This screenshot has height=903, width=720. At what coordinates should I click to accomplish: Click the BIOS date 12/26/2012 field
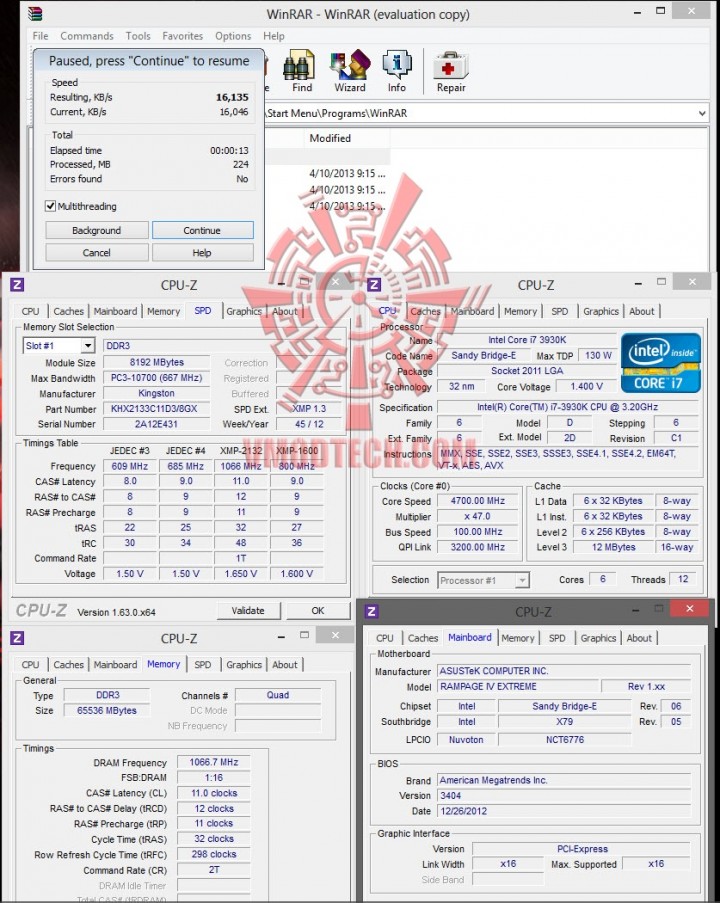point(564,811)
